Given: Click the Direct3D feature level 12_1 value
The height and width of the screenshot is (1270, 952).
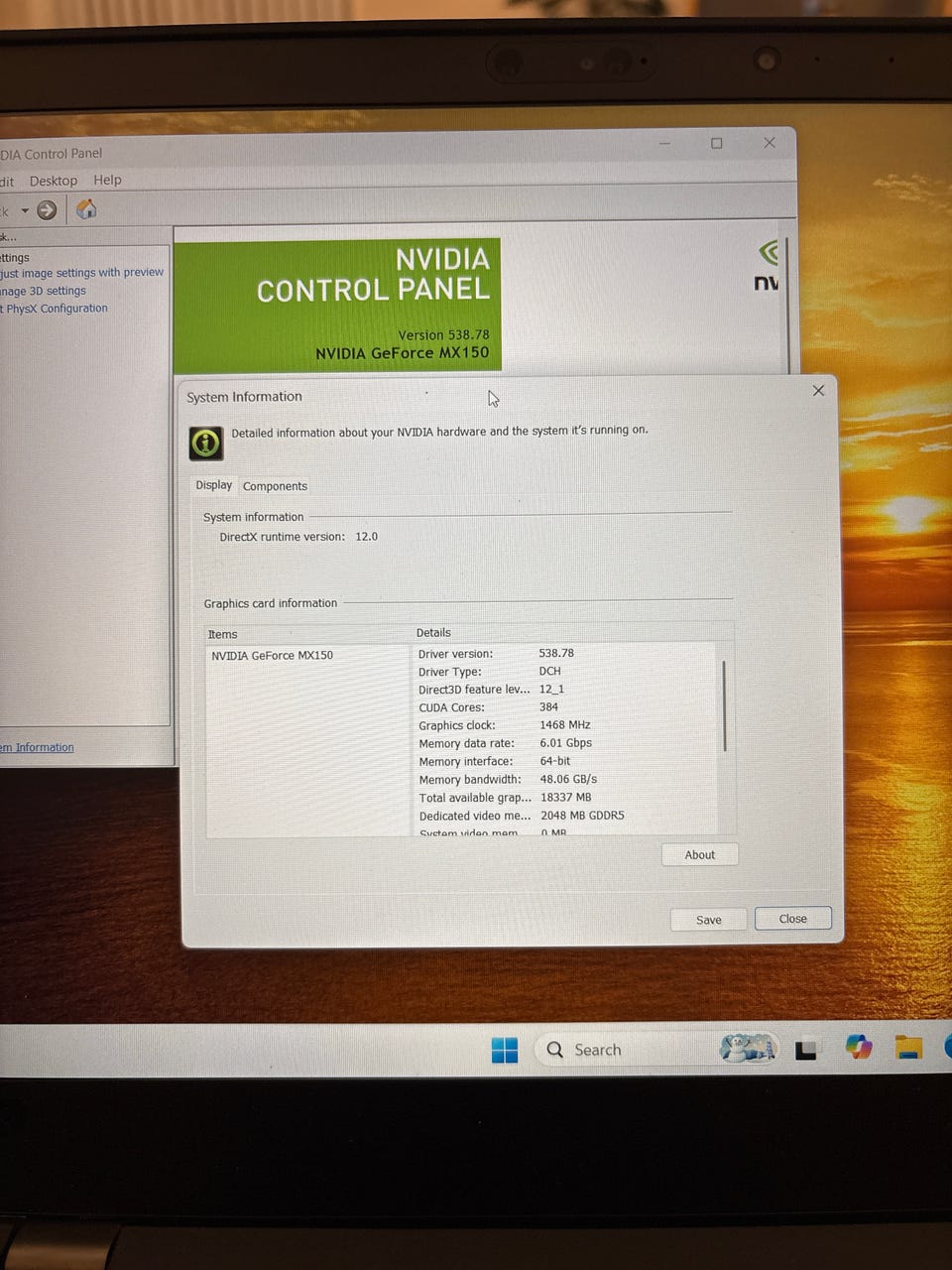Looking at the screenshot, I should (x=551, y=689).
